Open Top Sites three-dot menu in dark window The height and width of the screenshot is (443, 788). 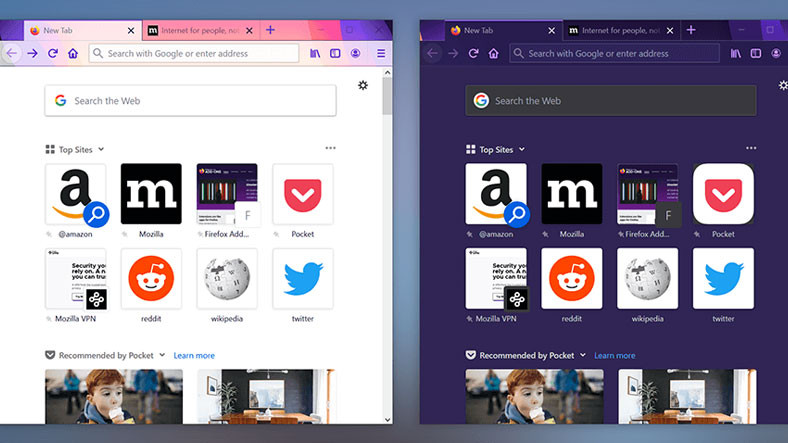click(751, 148)
